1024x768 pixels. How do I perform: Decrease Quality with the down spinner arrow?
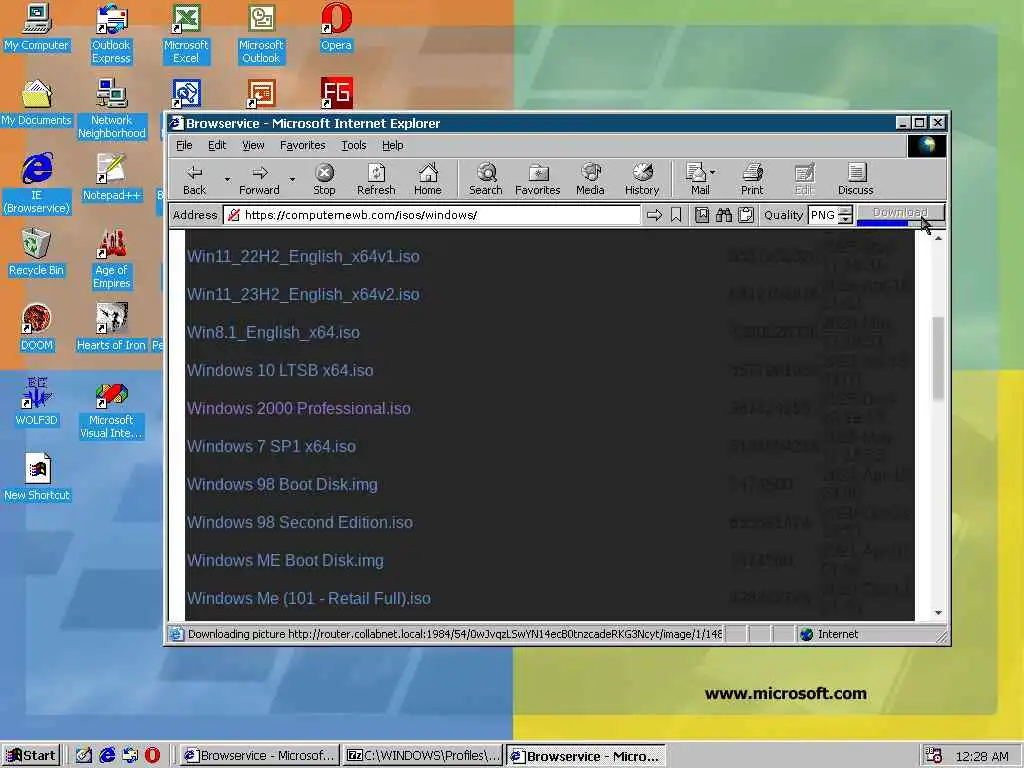[845, 219]
